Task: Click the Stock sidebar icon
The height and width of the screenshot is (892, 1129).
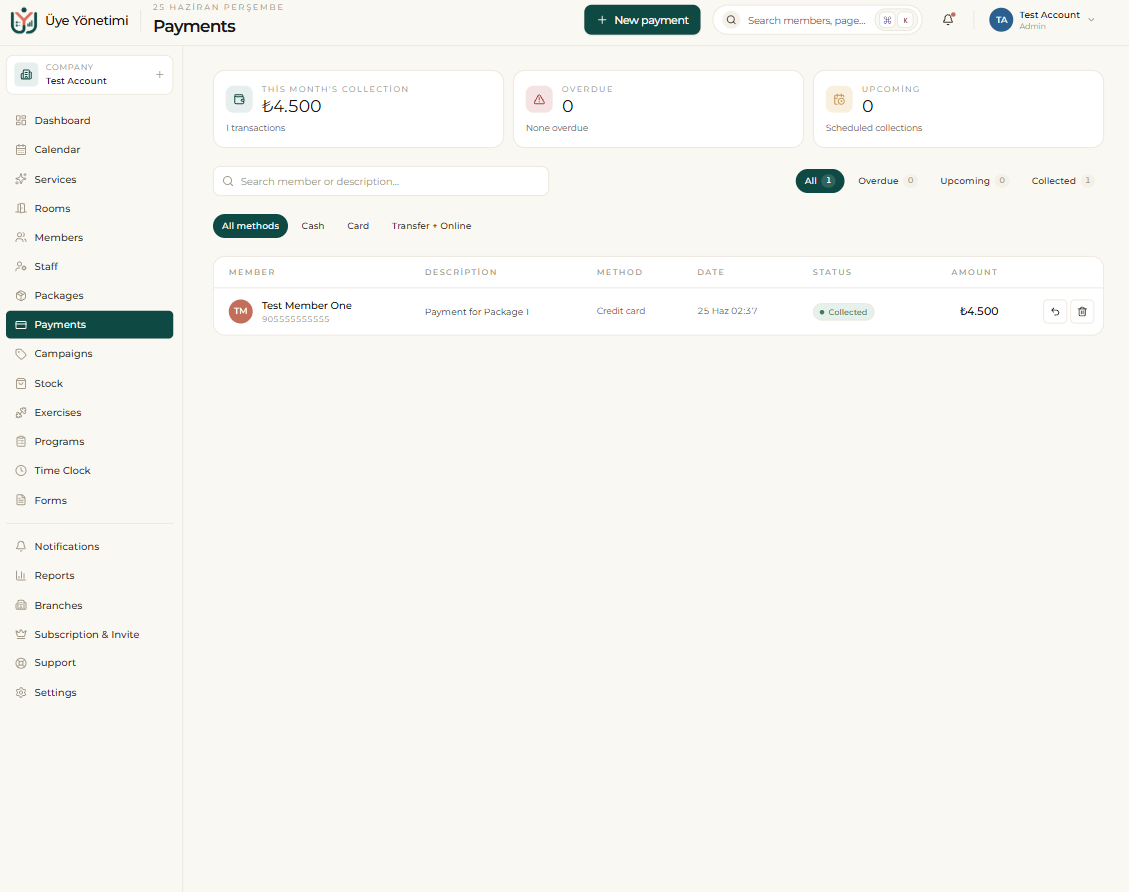Action: click(21, 384)
